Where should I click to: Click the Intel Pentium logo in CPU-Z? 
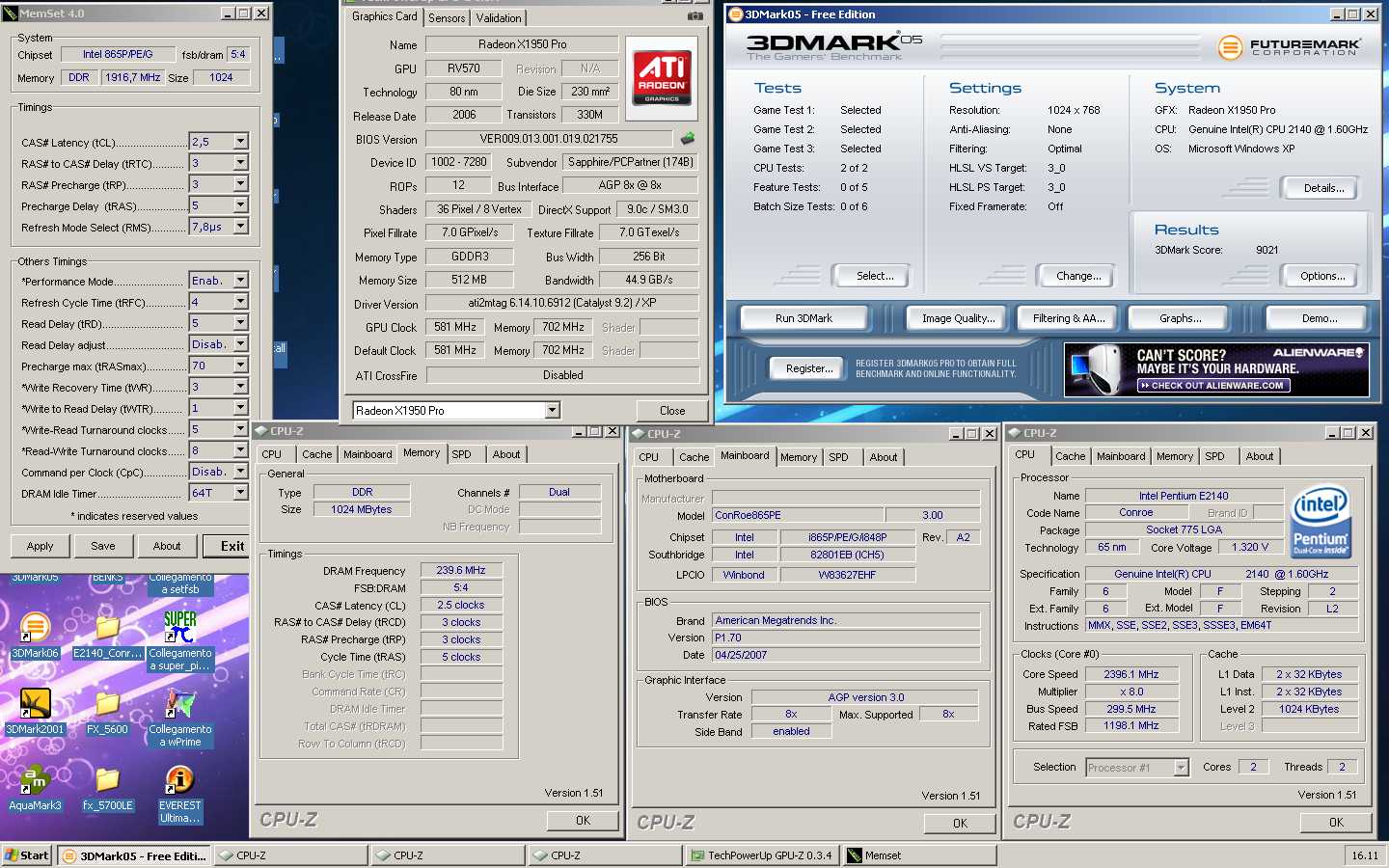tap(1321, 521)
